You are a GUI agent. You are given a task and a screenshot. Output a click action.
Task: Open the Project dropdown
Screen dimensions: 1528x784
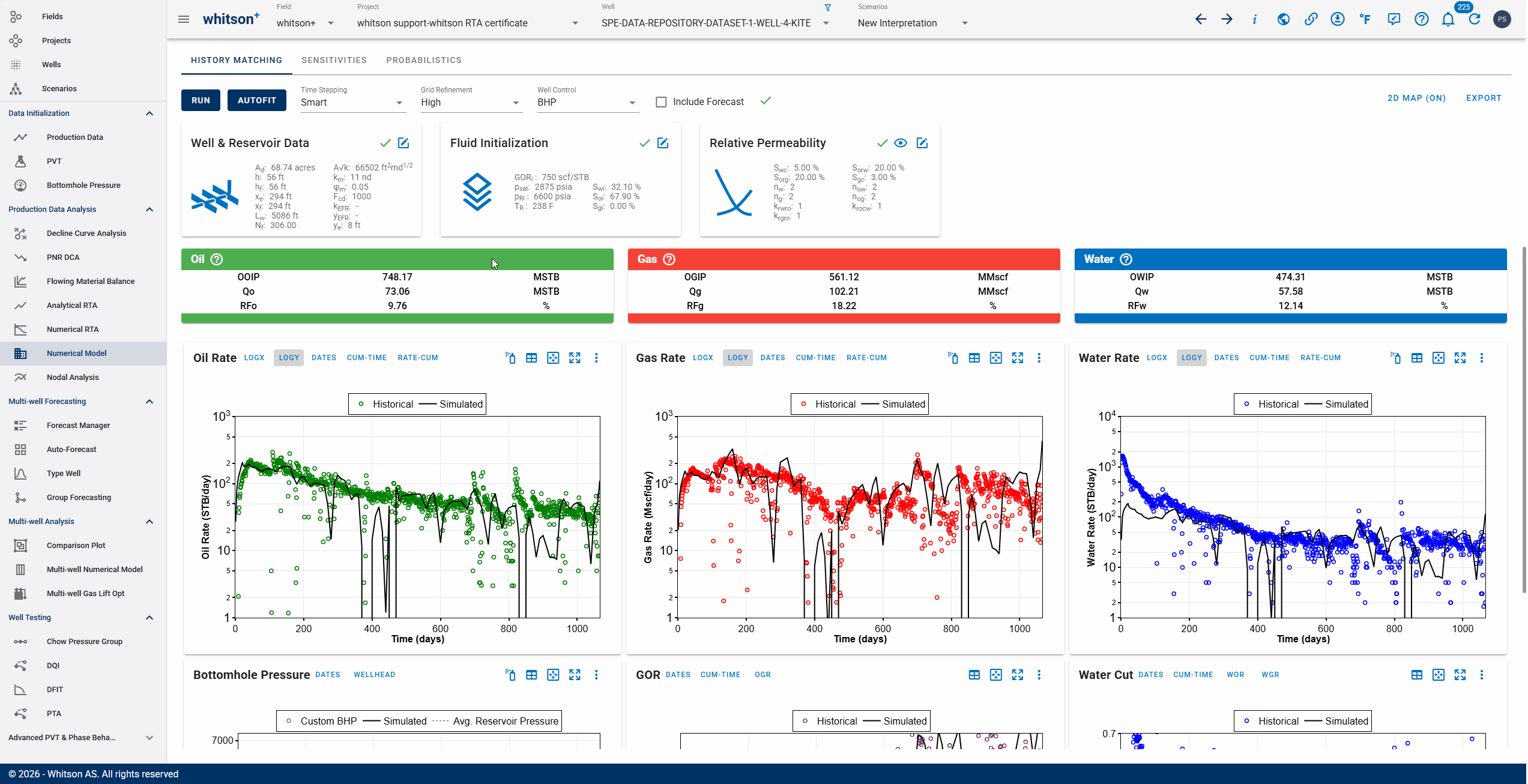[x=468, y=23]
